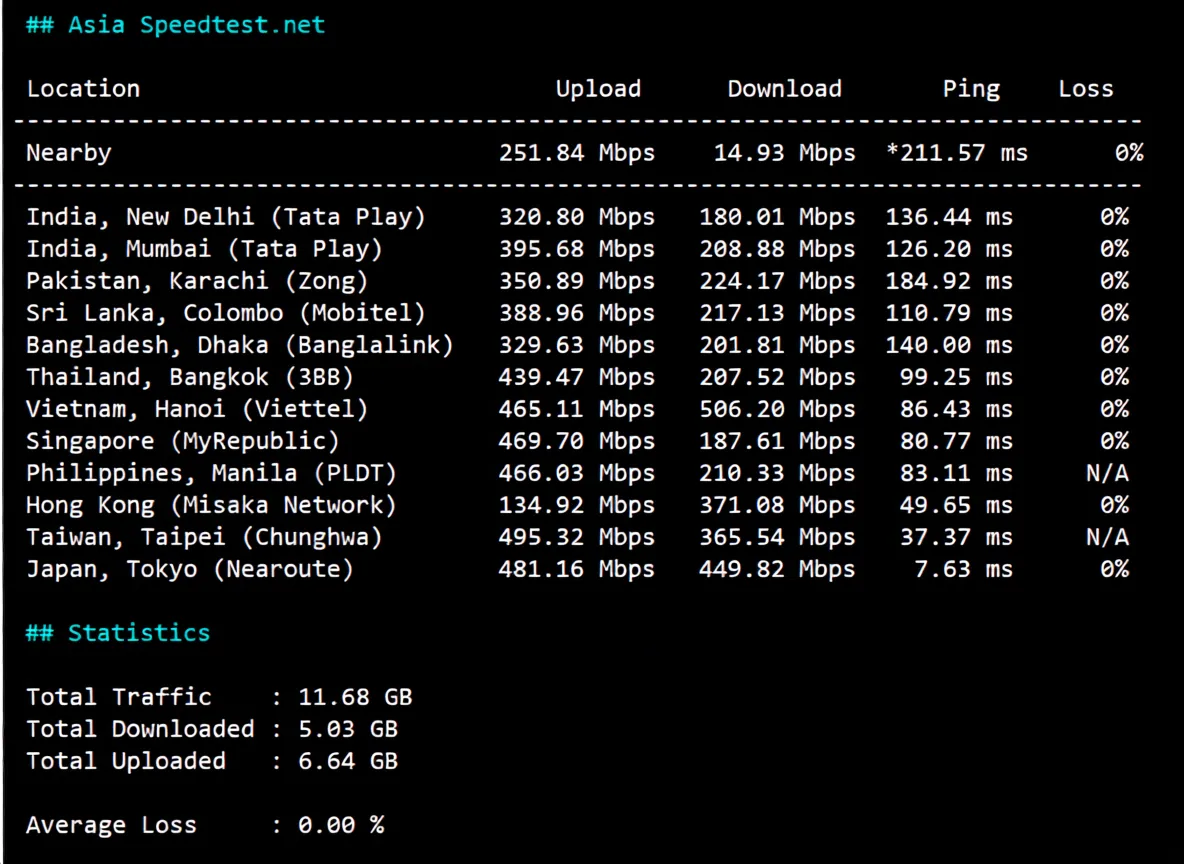Click 'Thailand, Bangkok (3BB)'

coord(190,377)
